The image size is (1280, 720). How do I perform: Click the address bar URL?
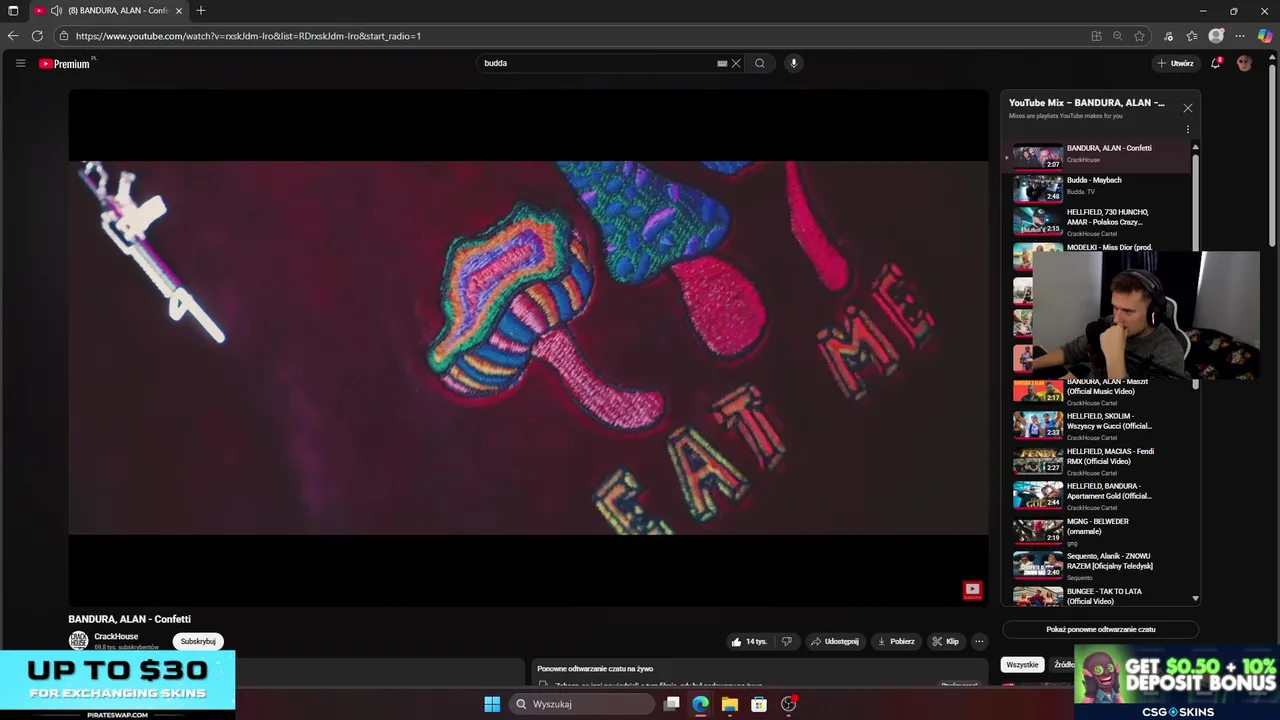coord(248,36)
